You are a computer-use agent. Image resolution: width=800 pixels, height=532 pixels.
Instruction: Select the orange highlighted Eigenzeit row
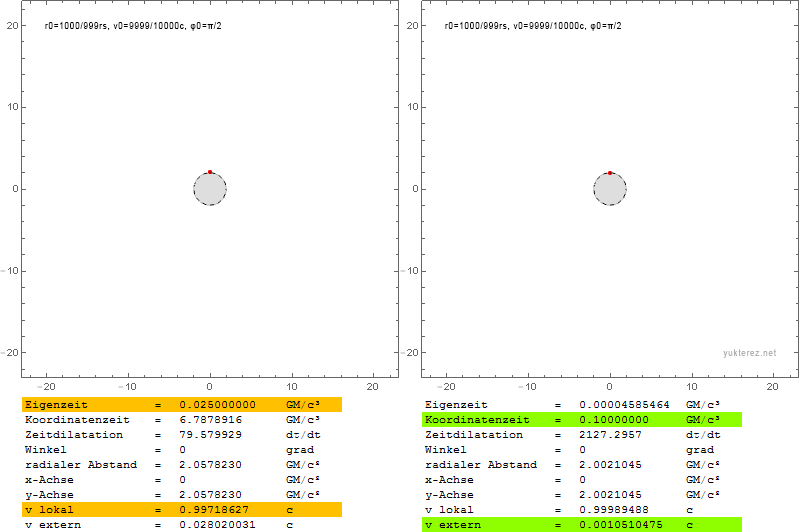pyautogui.click(x=182, y=405)
